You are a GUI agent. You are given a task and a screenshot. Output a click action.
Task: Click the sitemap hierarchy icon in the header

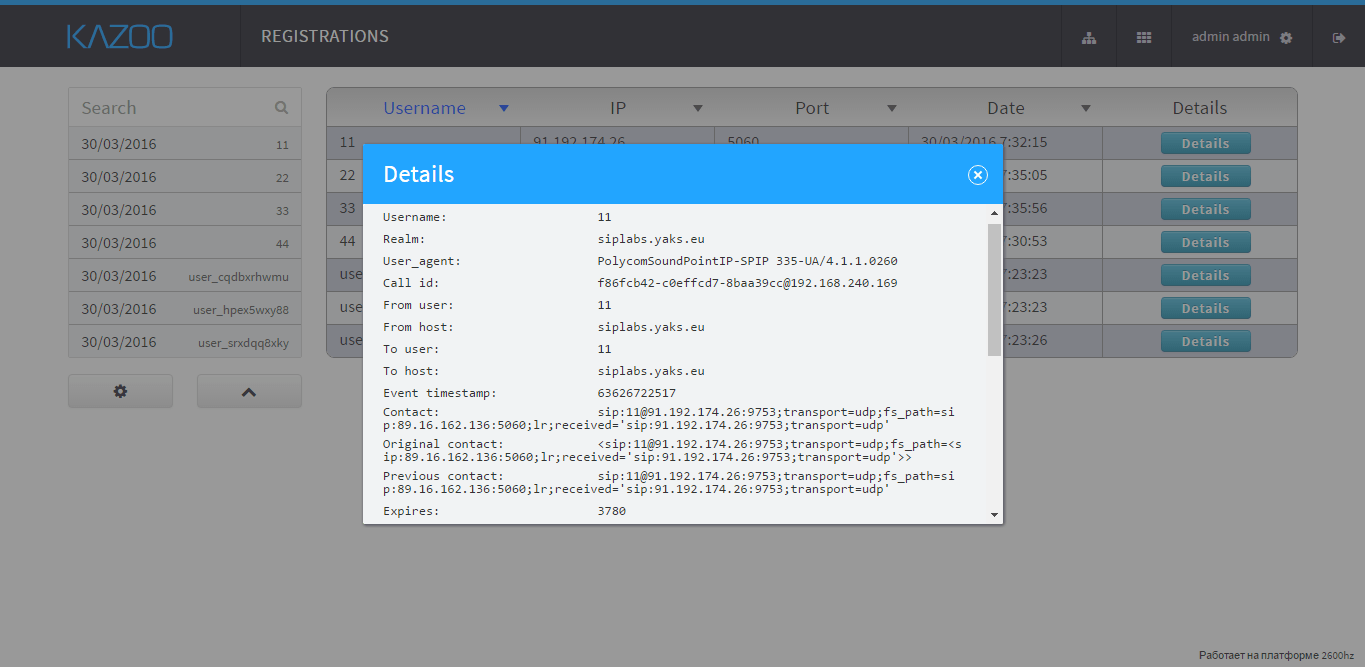(1089, 38)
